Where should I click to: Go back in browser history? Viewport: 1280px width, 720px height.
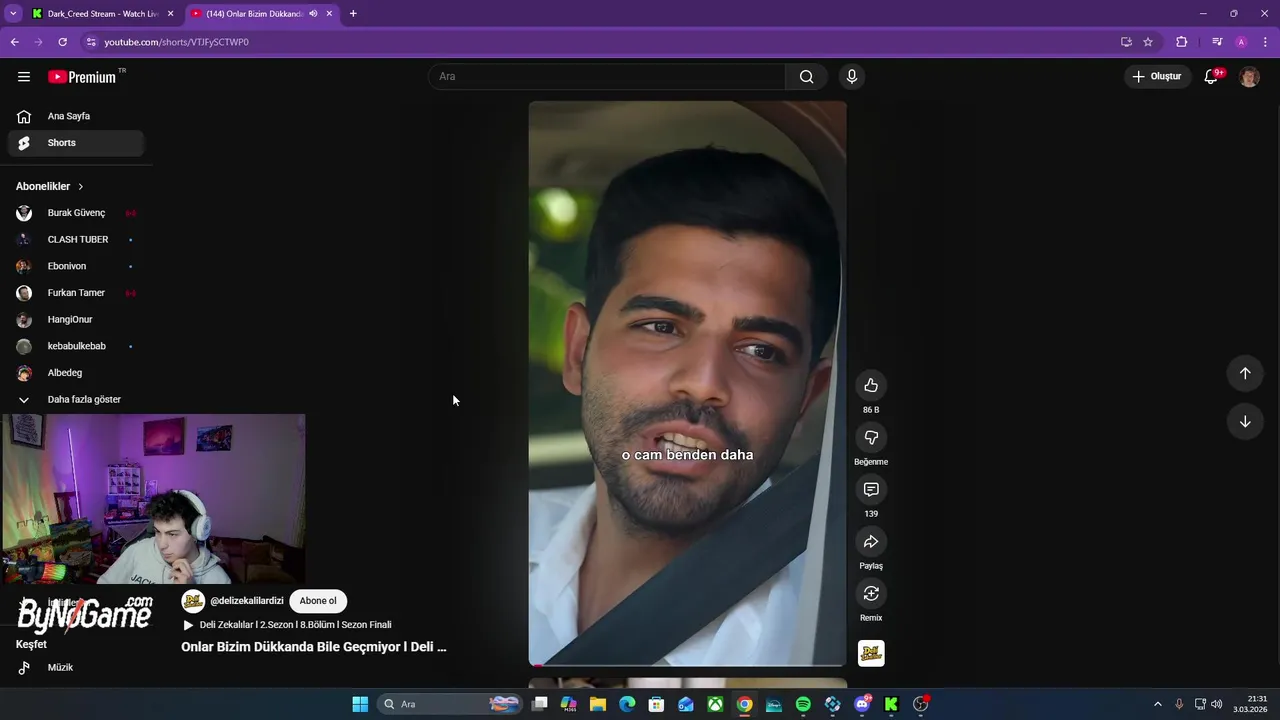(x=14, y=42)
